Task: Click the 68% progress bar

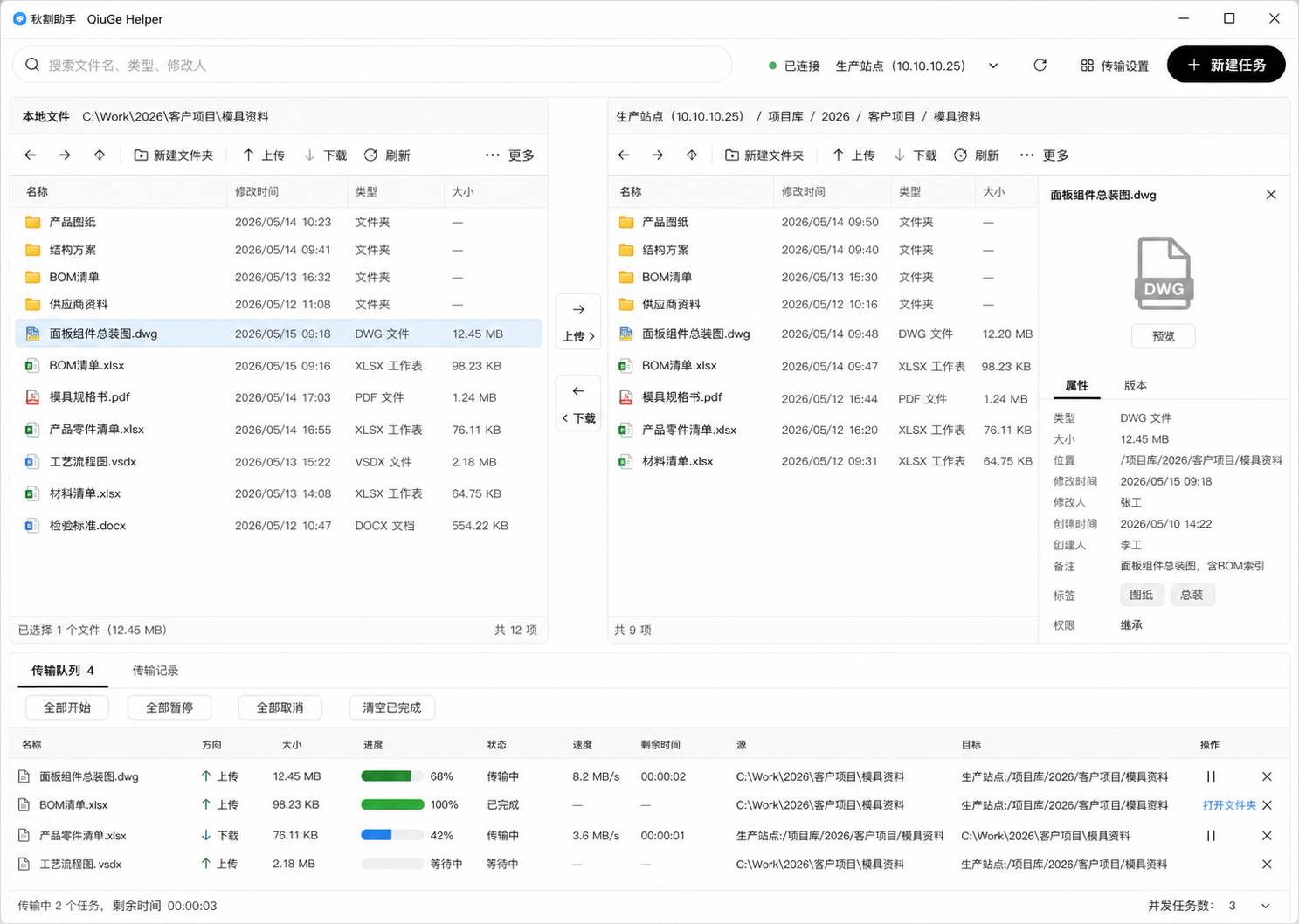Action: (392, 776)
